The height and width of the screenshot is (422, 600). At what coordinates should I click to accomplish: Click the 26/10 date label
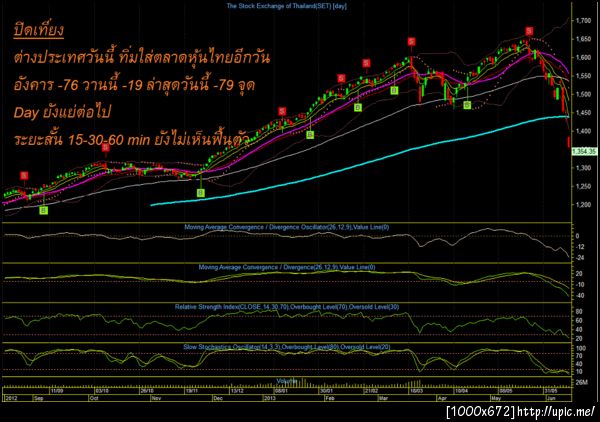click(x=147, y=391)
